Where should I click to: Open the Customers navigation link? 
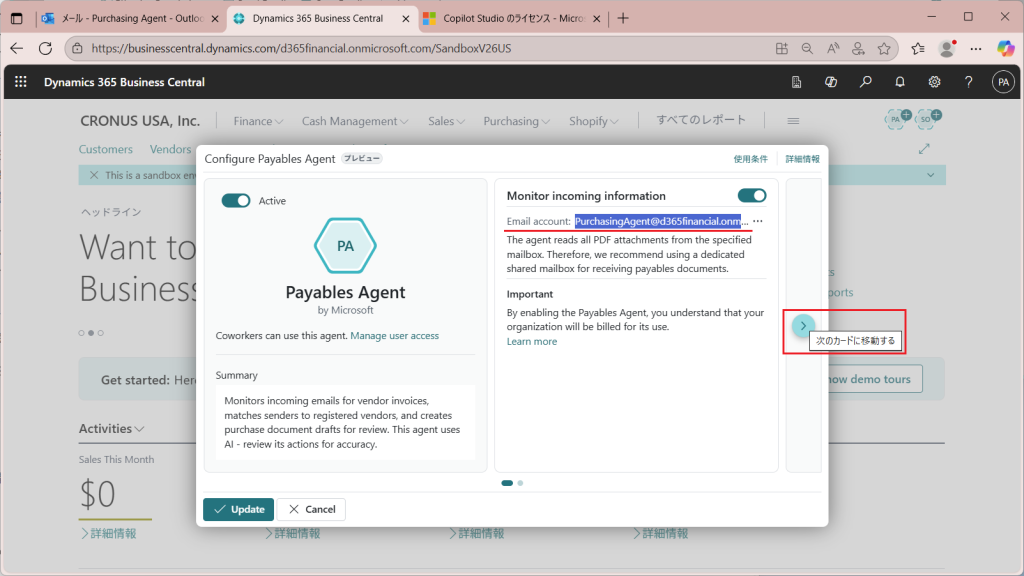(106, 149)
